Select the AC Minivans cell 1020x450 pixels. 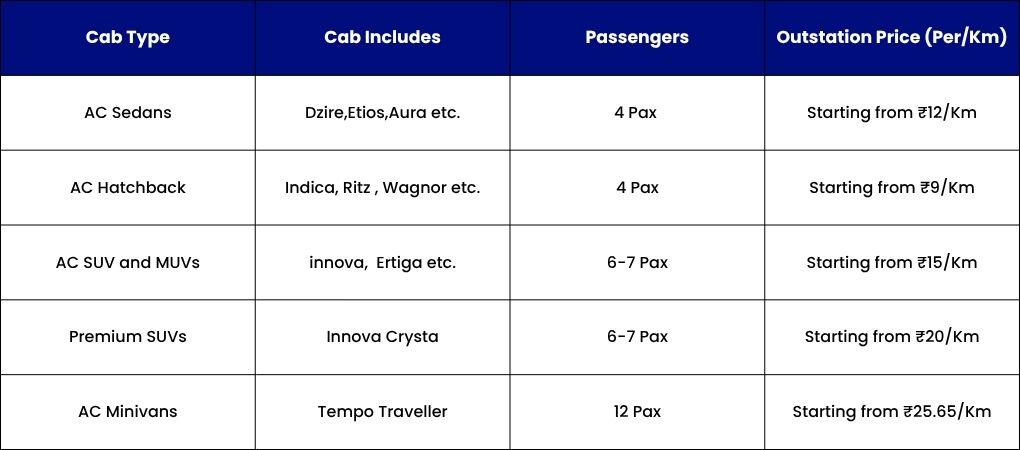click(128, 412)
